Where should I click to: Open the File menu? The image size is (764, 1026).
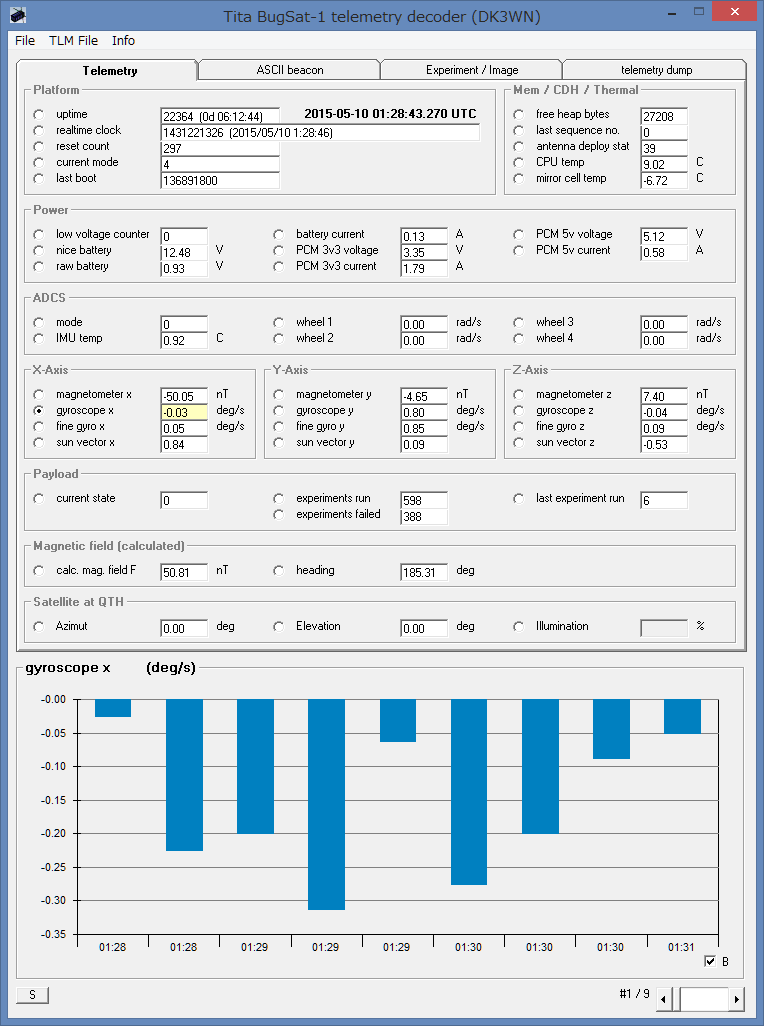pos(25,41)
